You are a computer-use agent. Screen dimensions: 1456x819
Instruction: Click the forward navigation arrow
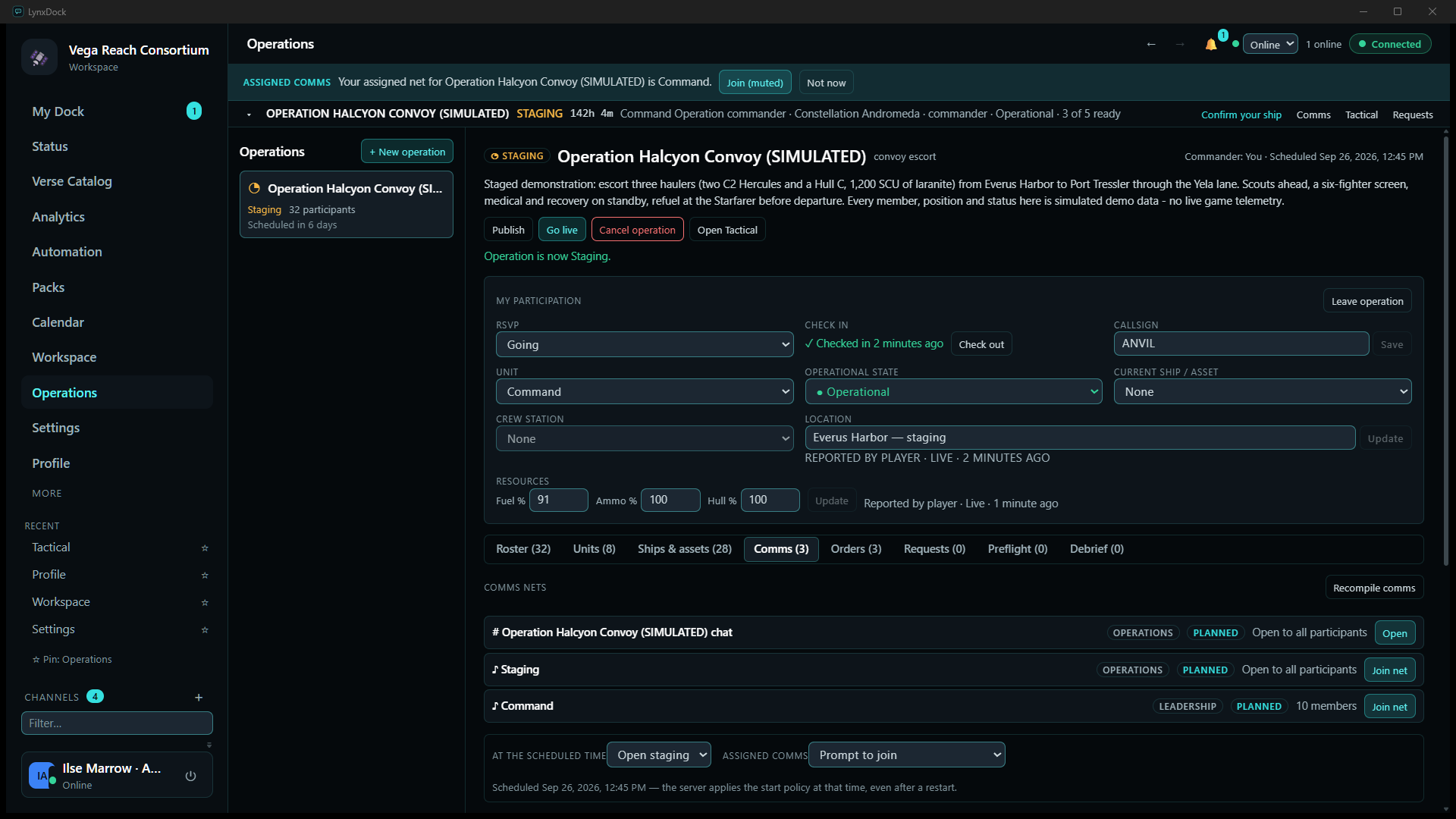coord(1180,45)
